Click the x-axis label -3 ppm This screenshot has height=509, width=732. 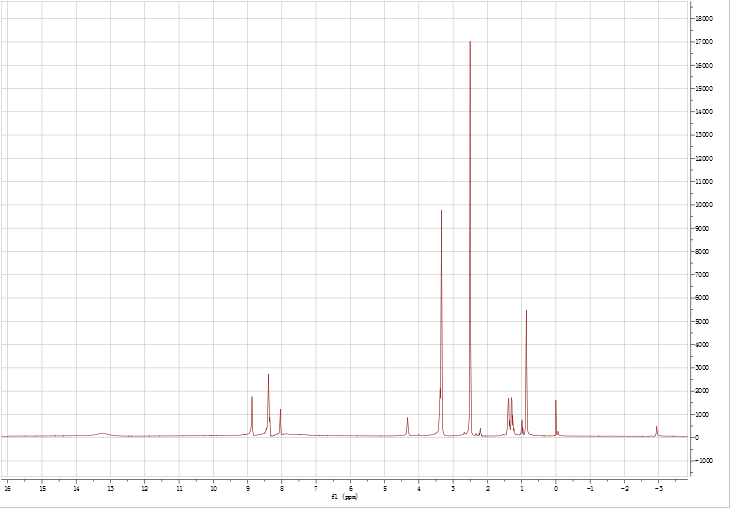click(658, 488)
